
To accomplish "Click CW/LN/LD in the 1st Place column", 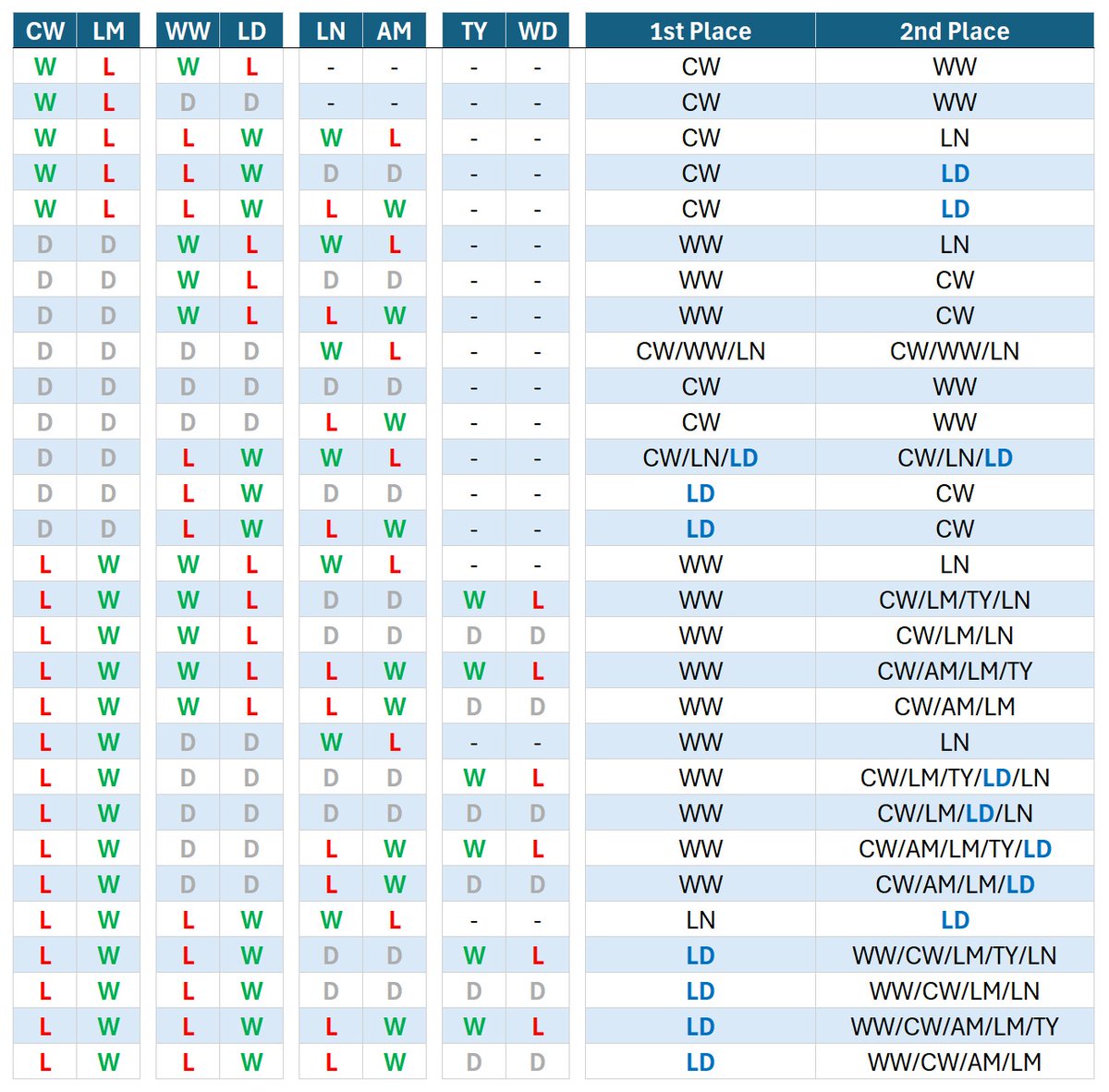I will [701, 458].
